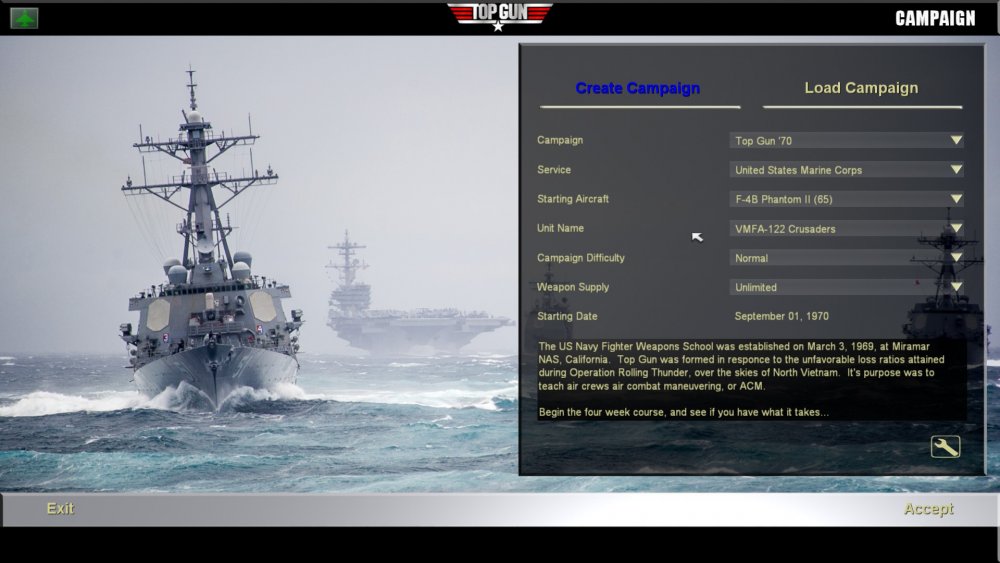Expand the Service dropdown arrow

956,170
